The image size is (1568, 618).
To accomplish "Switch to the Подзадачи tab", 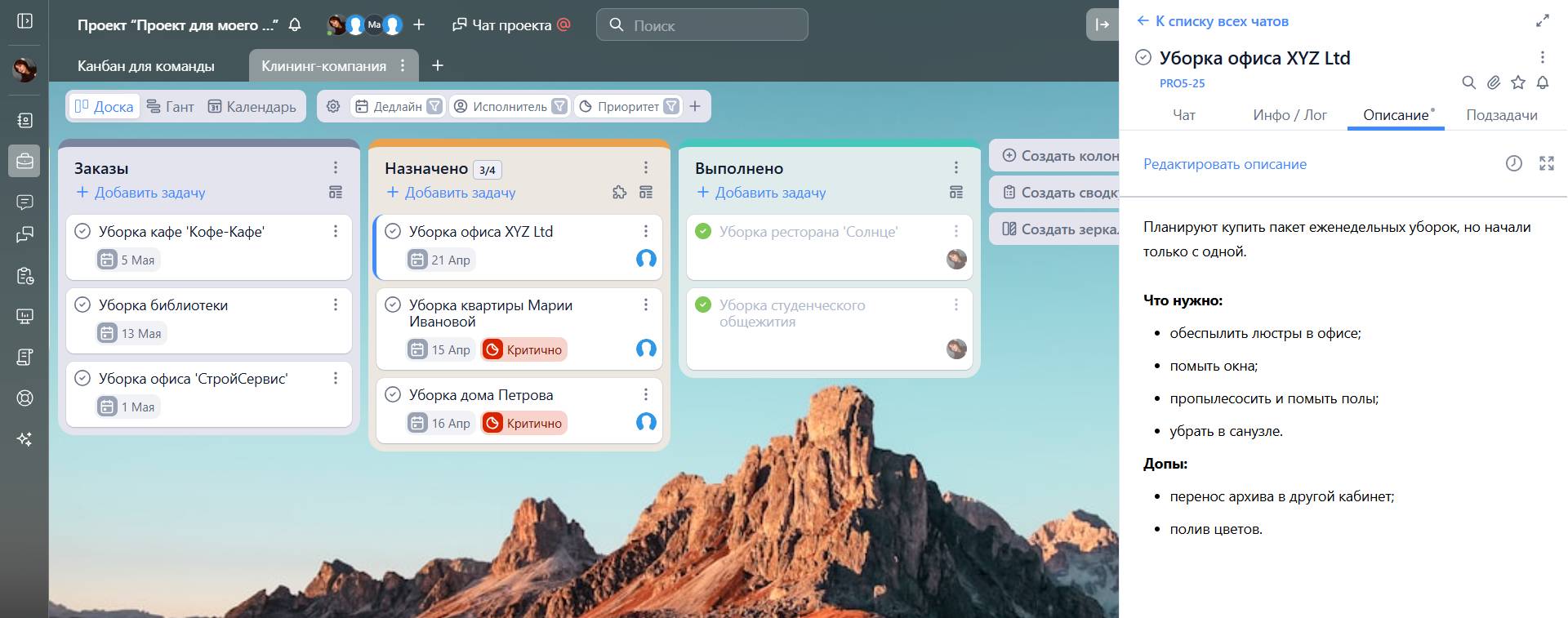I will 1501,115.
